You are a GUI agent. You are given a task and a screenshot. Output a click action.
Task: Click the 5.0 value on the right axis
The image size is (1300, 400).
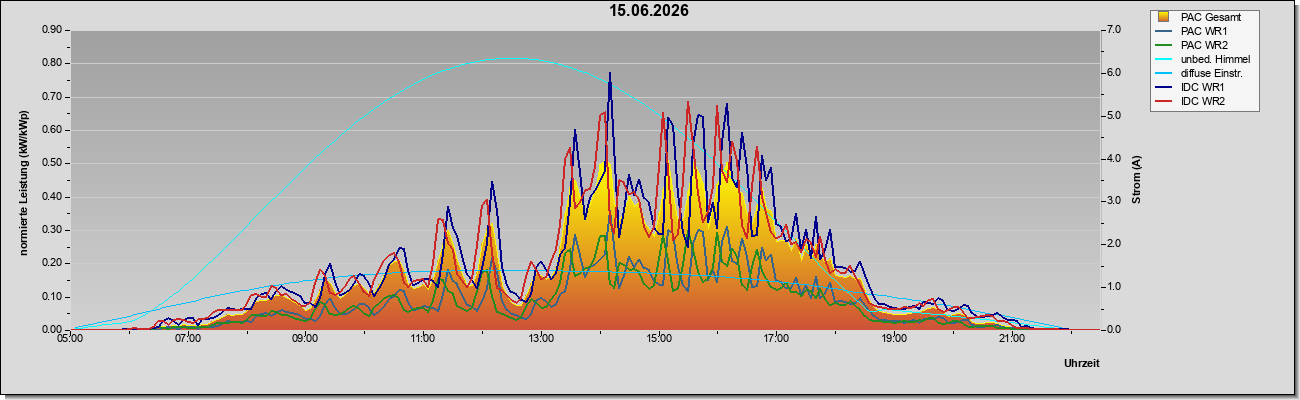click(x=1113, y=116)
